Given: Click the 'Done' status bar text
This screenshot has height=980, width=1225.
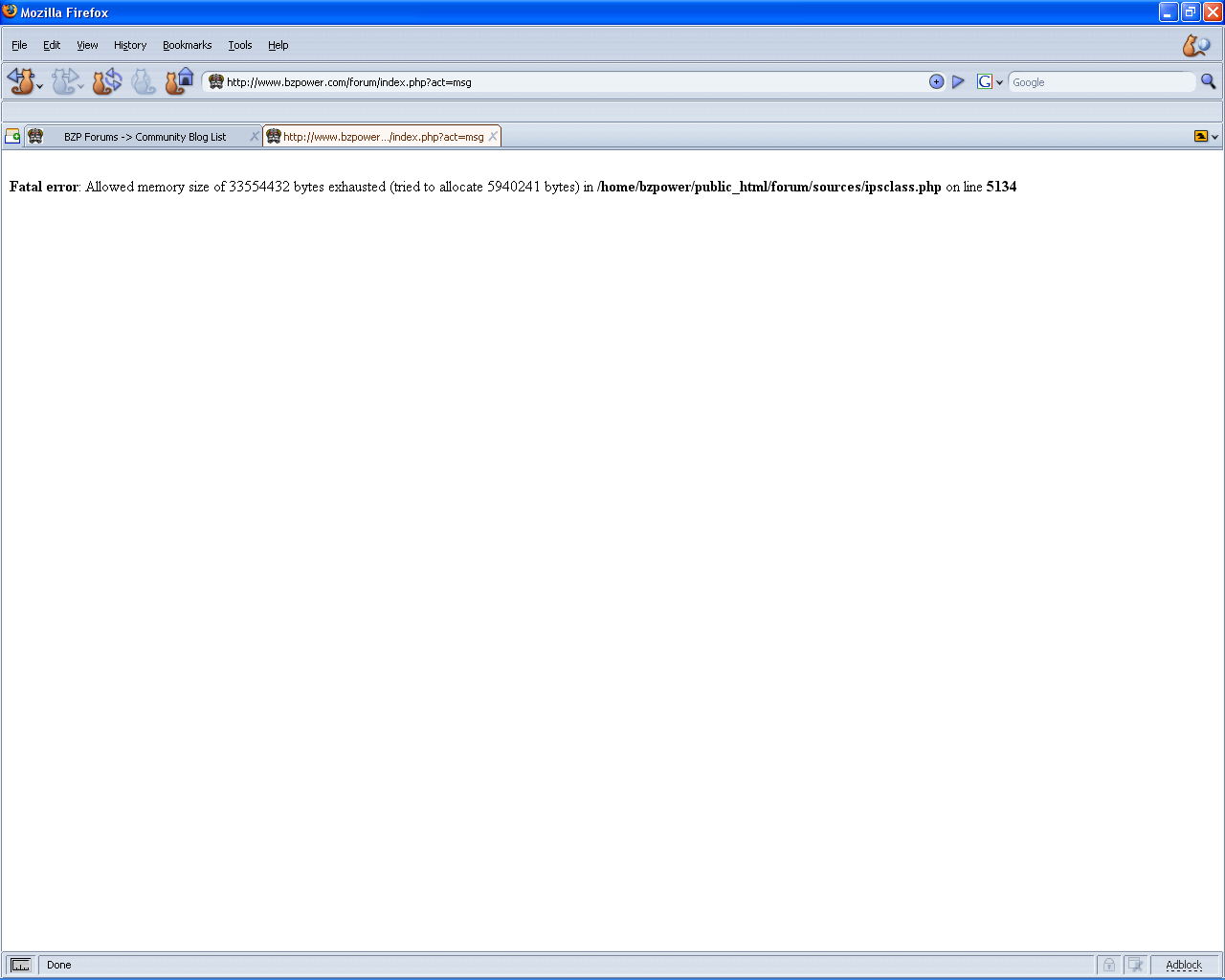Looking at the screenshot, I should click(x=59, y=965).
